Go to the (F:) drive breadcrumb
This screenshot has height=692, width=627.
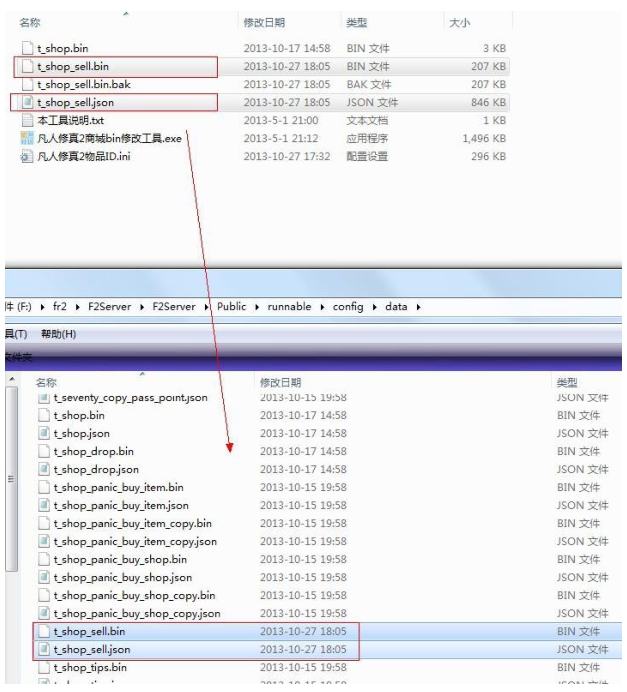pos(18,307)
